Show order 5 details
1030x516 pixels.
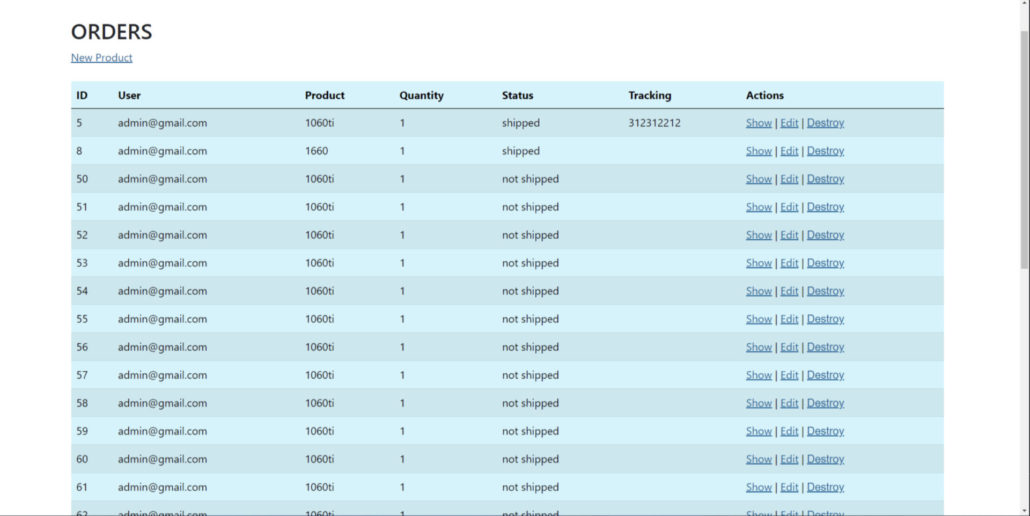pyautogui.click(x=759, y=123)
